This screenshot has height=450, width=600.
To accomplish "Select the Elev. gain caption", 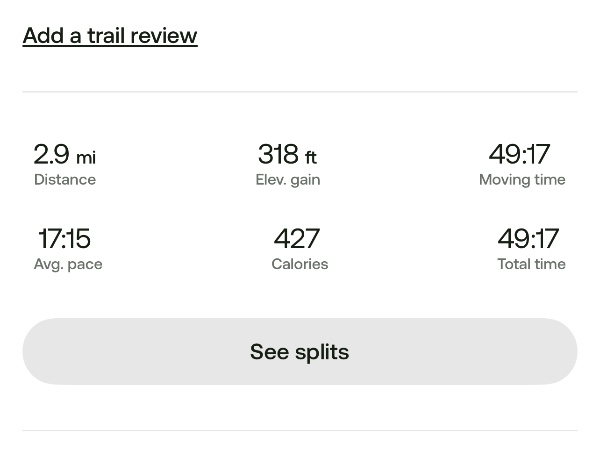I will pos(288,180).
